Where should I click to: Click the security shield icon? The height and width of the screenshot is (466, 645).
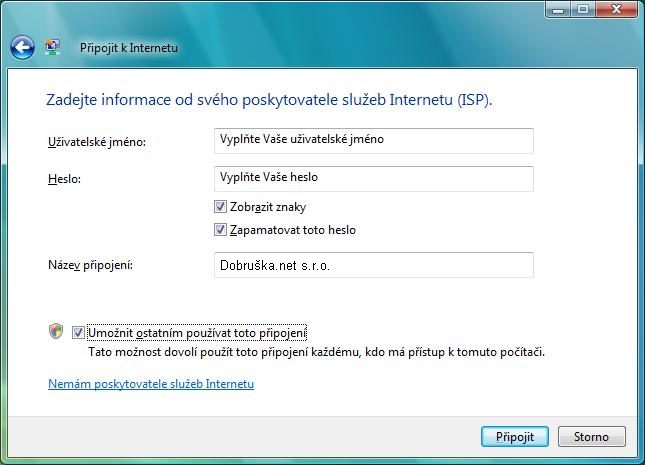(56, 332)
